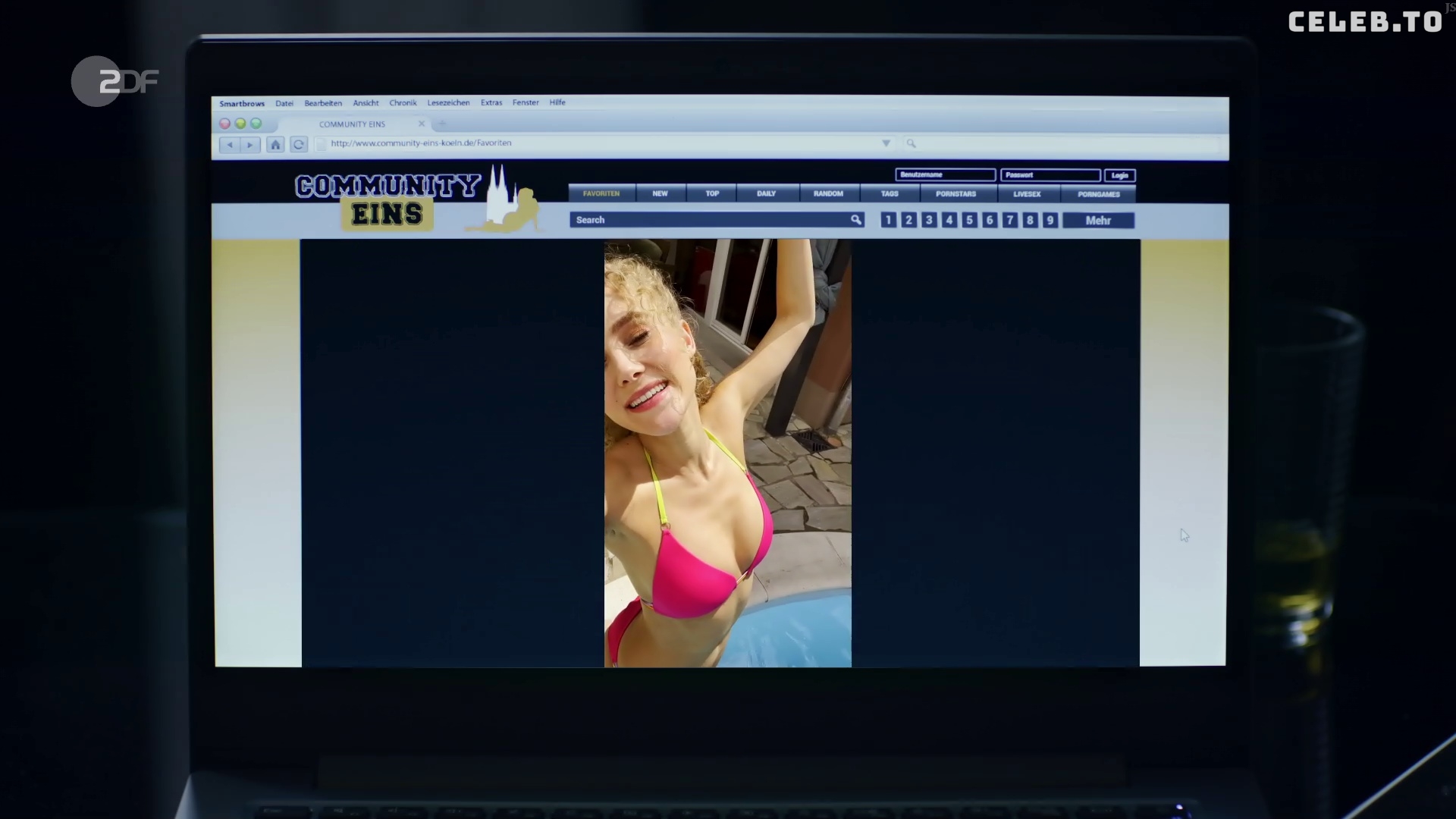Click the Mehr button
Viewport: 1456px width, 819px height.
point(1098,220)
